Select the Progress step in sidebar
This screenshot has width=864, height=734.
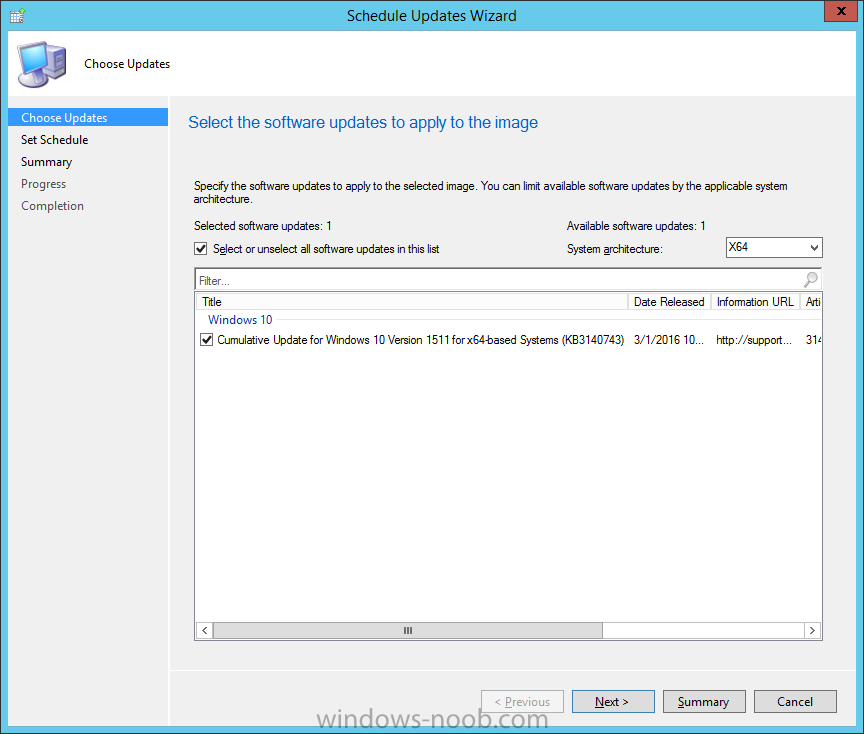[x=44, y=184]
